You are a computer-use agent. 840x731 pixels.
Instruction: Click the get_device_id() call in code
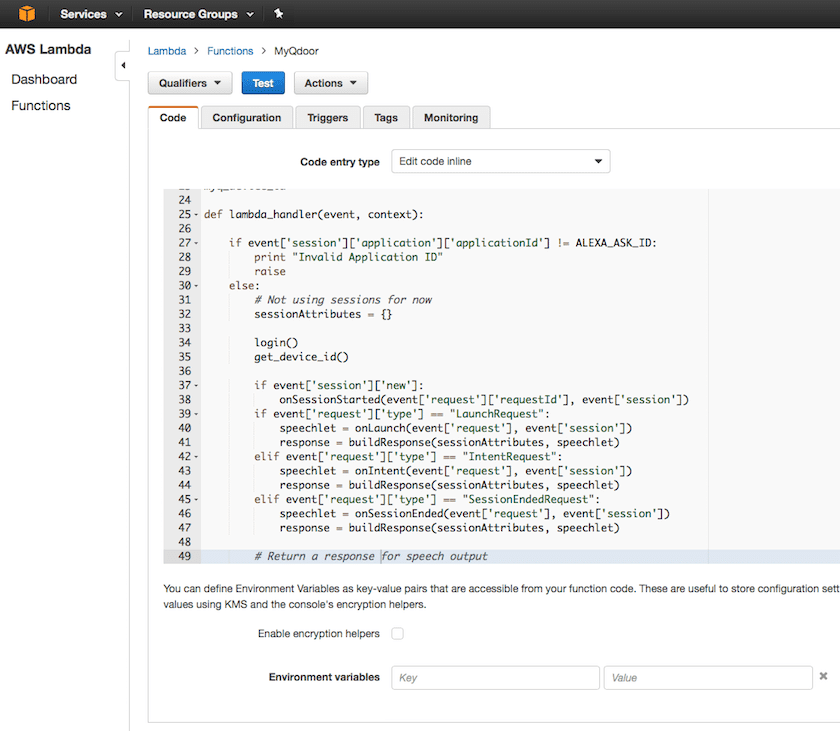pyautogui.click(x=301, y=357)
